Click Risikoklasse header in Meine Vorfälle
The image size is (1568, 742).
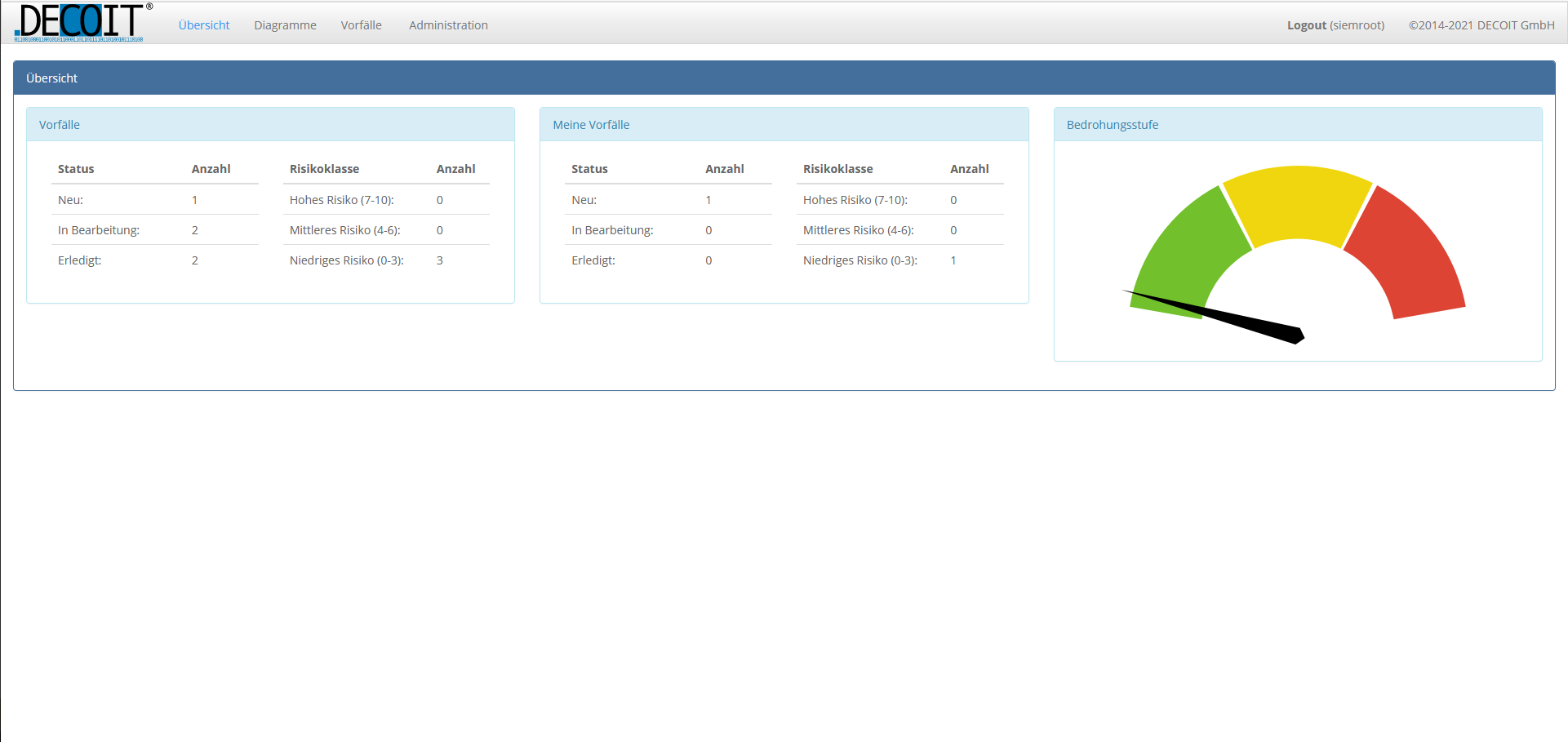pos(838,169)
